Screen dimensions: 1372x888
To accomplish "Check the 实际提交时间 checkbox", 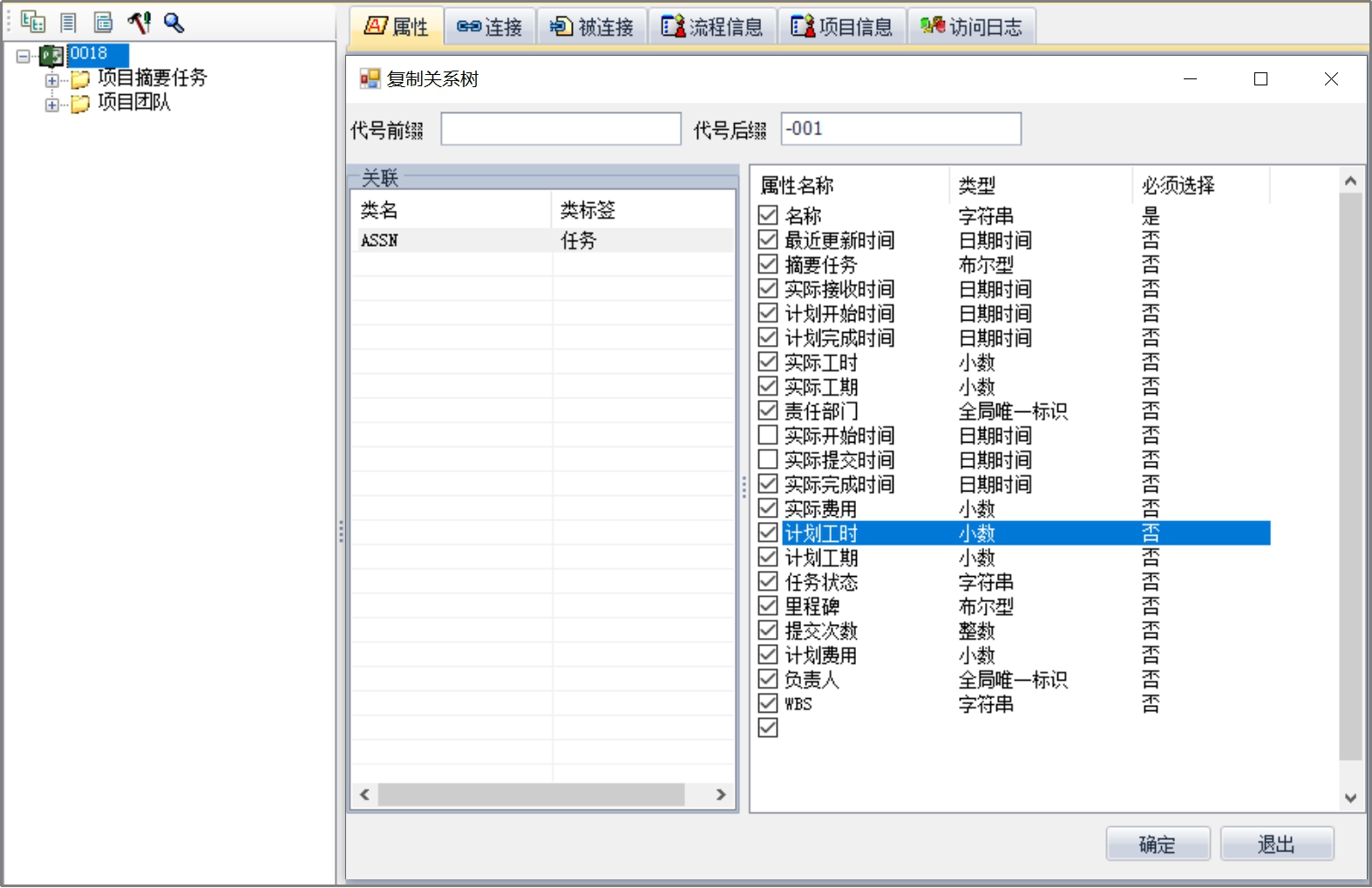I will (768, 458).
